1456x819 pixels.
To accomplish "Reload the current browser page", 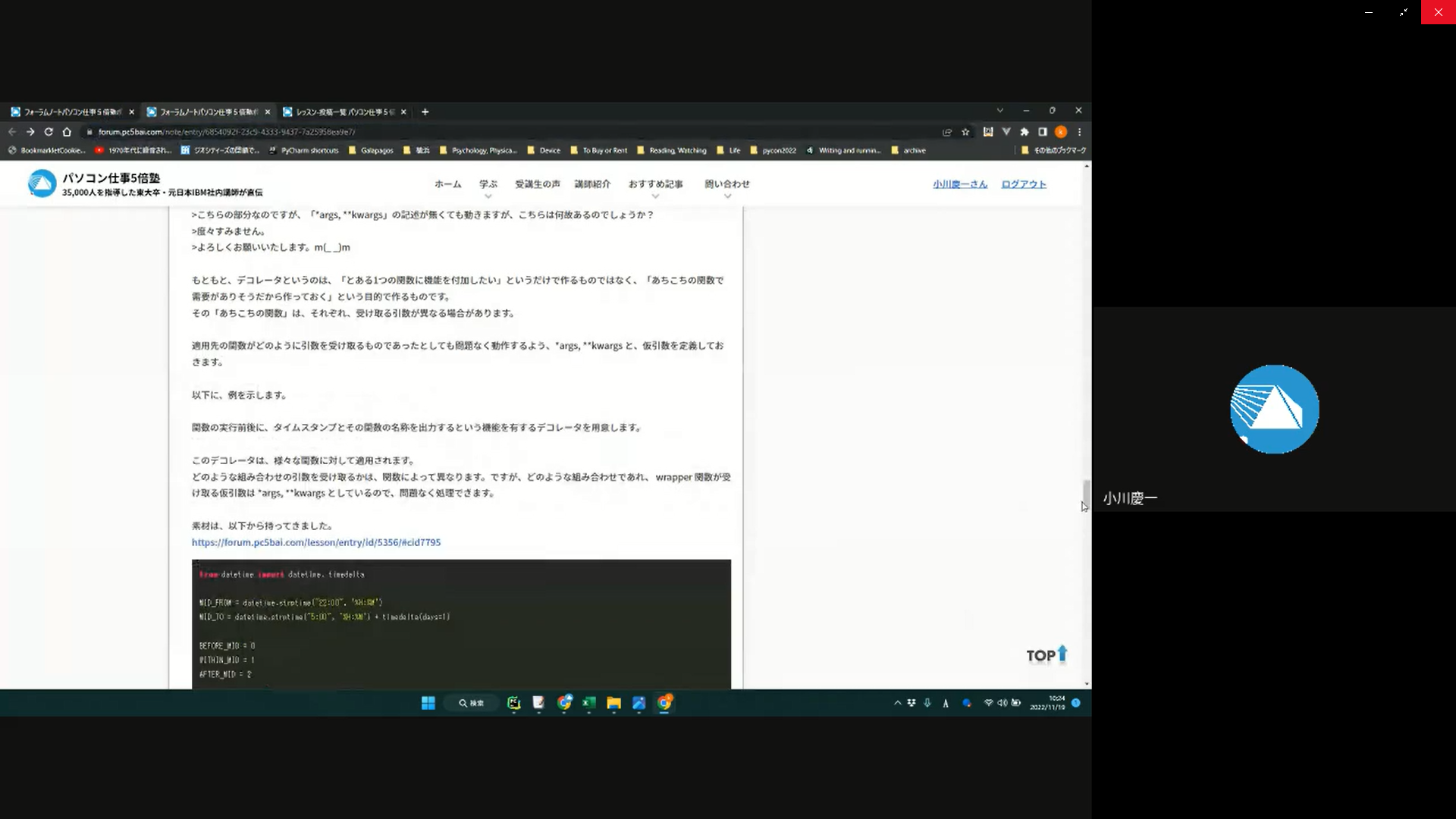I will (x=49, y=132).
